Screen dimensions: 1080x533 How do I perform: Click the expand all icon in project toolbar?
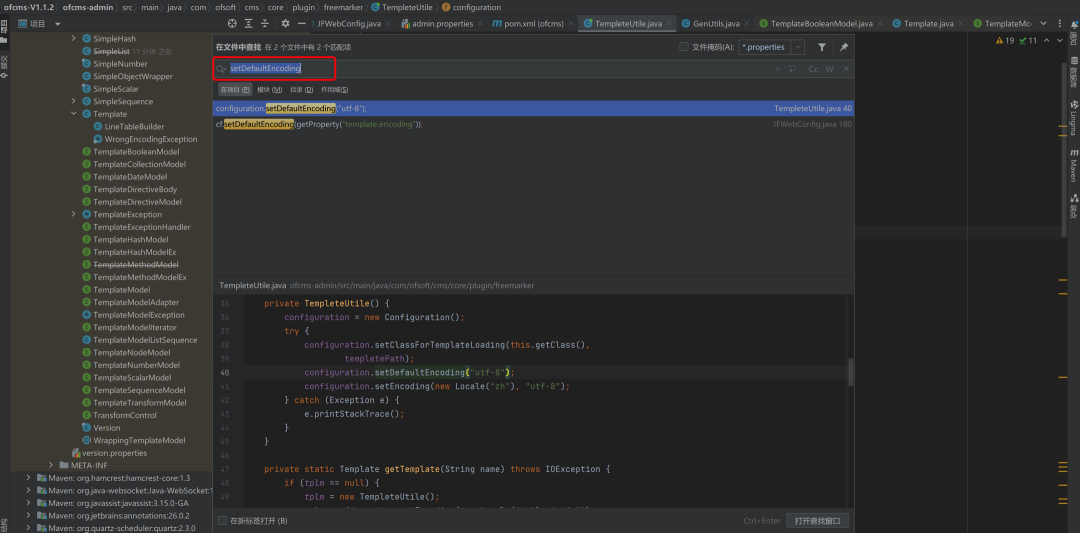pos(249,23)
